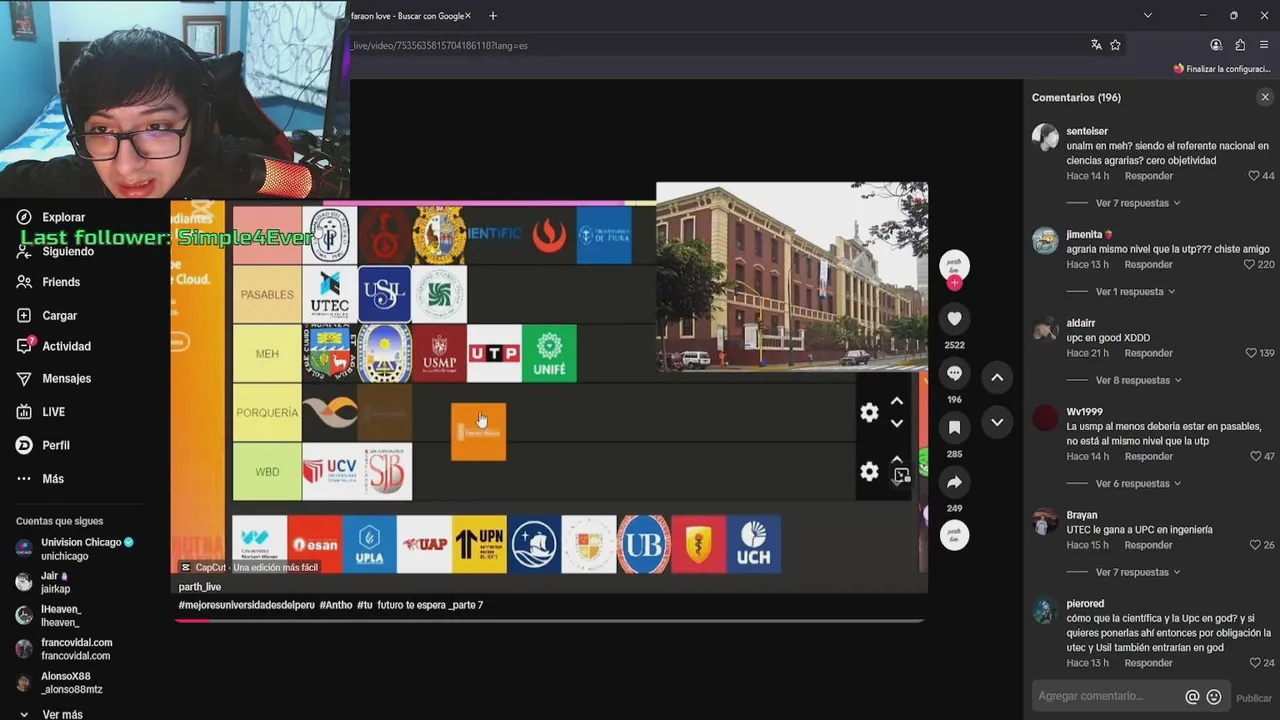The height and width of the screenshot is (720, 1280).
Task: Open browser profile account icon
Action: point(1216,45)
